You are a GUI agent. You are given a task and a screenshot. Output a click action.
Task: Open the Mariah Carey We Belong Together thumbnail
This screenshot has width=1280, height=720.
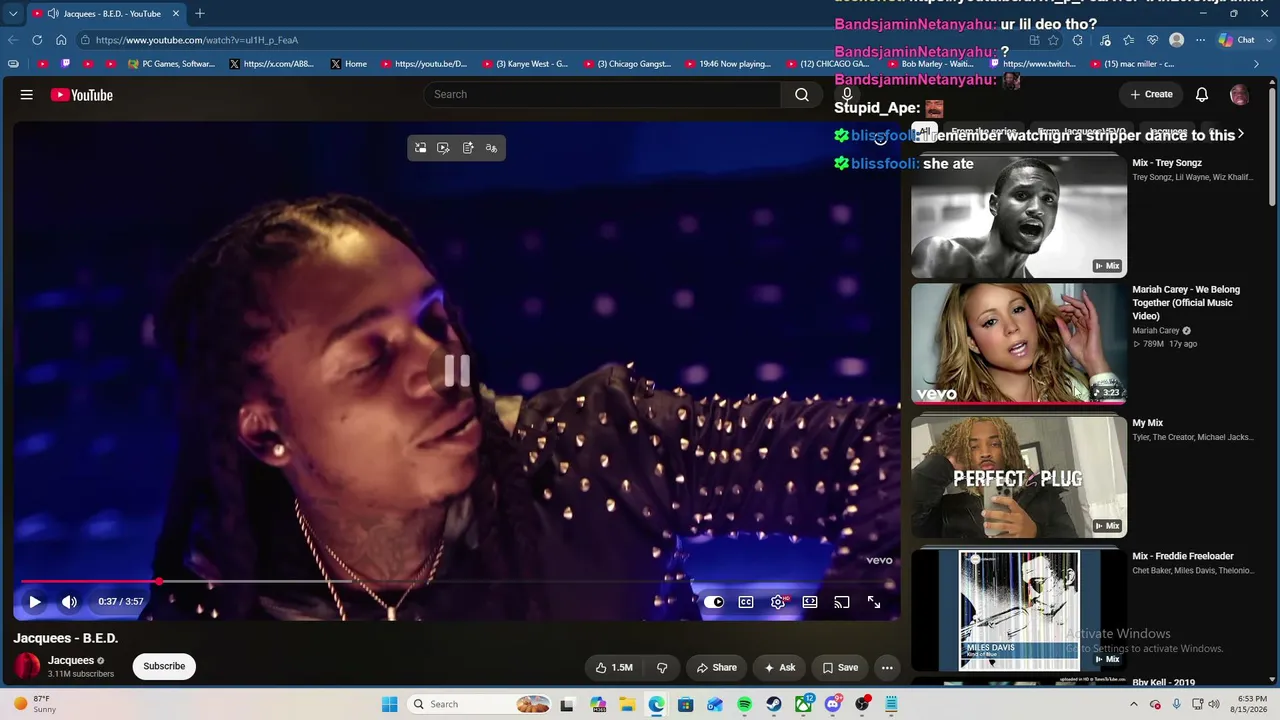click(1019, 343)
